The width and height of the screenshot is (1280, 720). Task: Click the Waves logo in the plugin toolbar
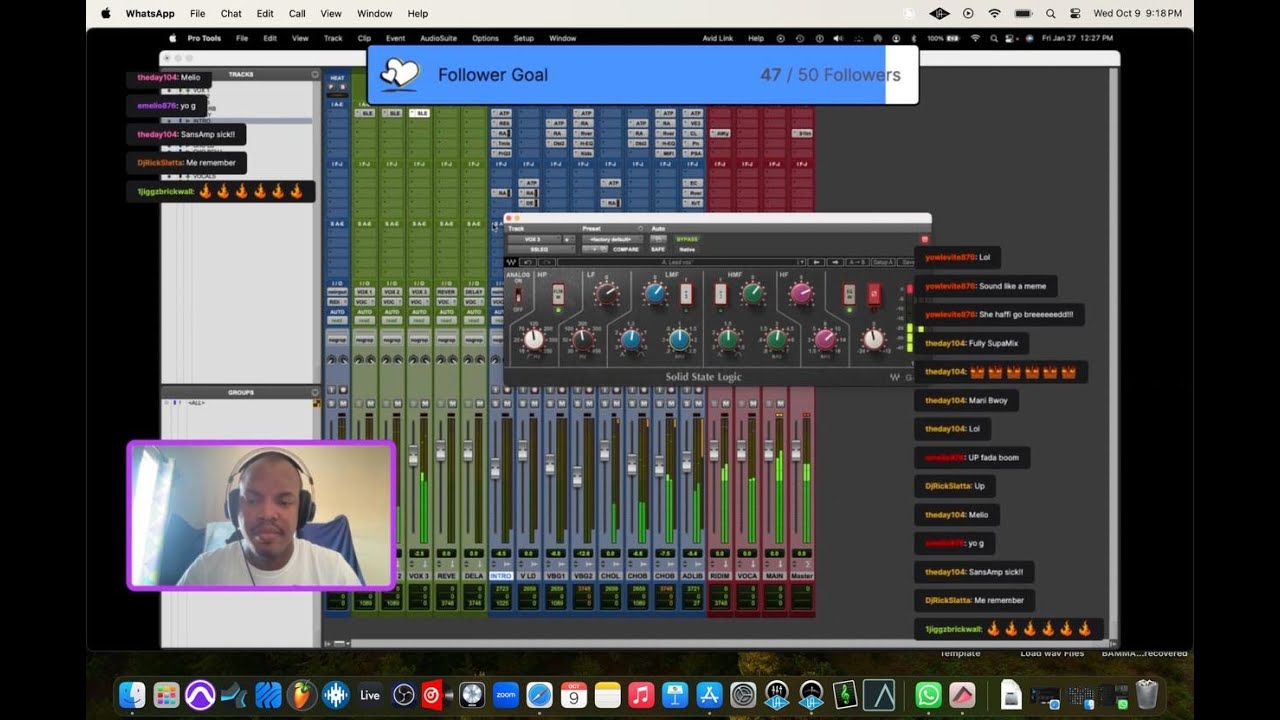(x=511, y=262)
